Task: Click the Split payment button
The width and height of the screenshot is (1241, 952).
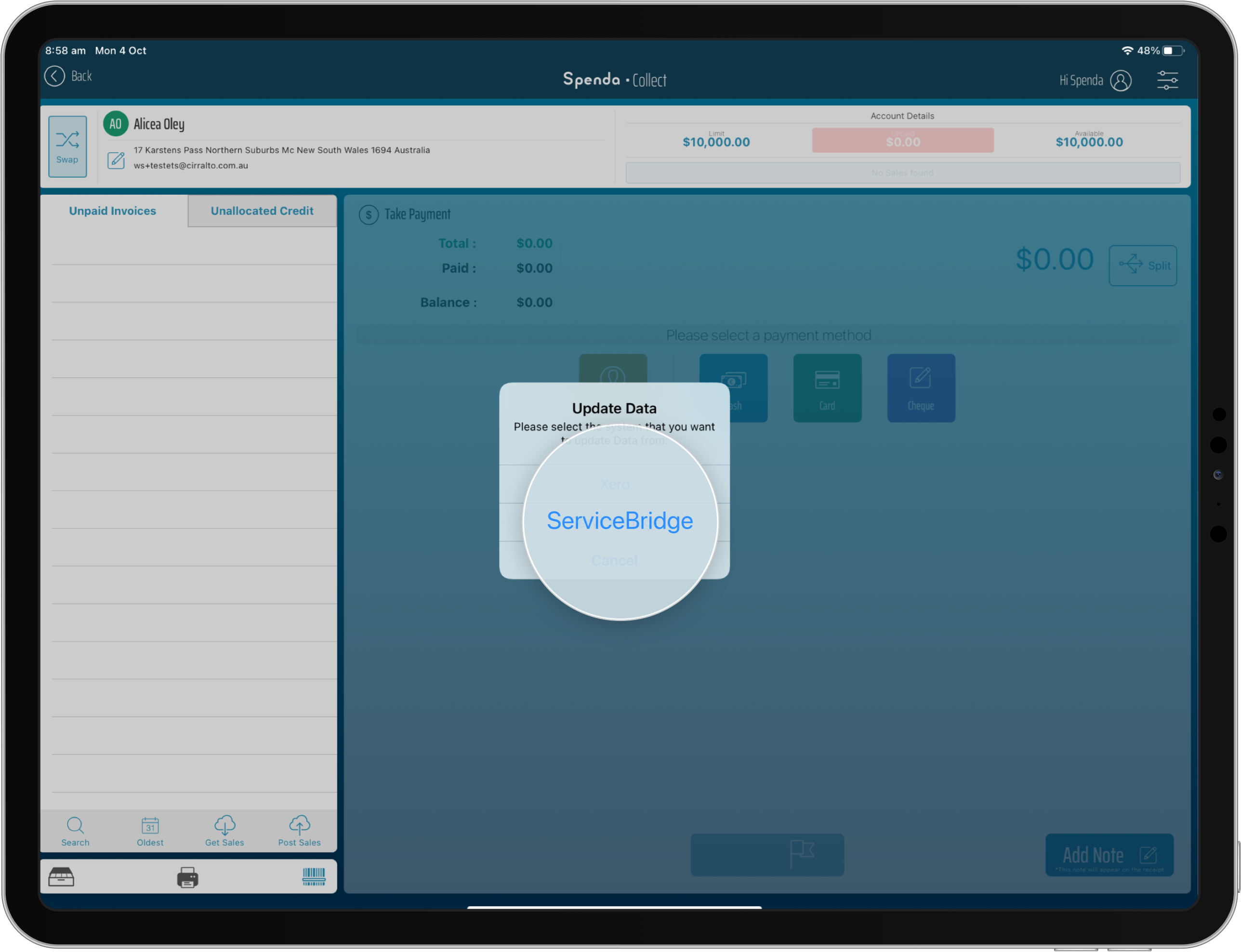Action: coord(1142,265)
